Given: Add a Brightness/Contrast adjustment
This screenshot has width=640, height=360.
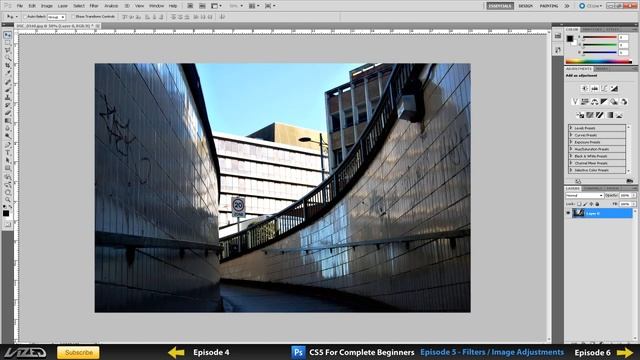Looking at the screenshot, I should click(585, 89).
